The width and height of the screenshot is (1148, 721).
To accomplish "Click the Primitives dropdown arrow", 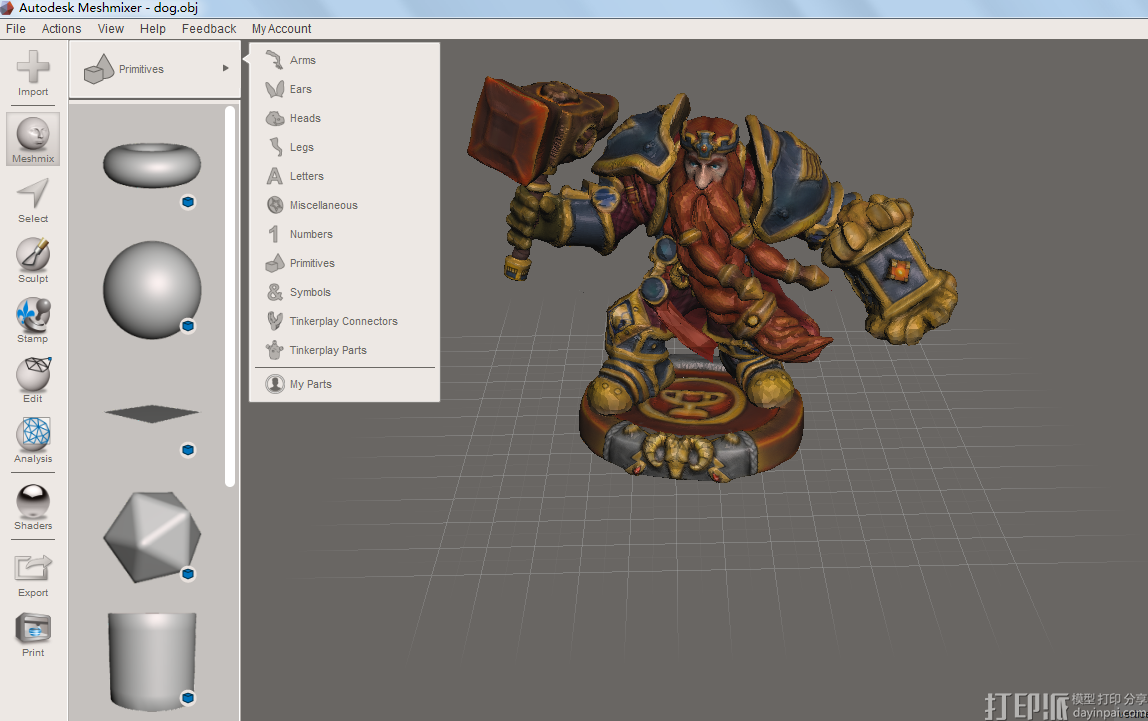I will (226, 68).
